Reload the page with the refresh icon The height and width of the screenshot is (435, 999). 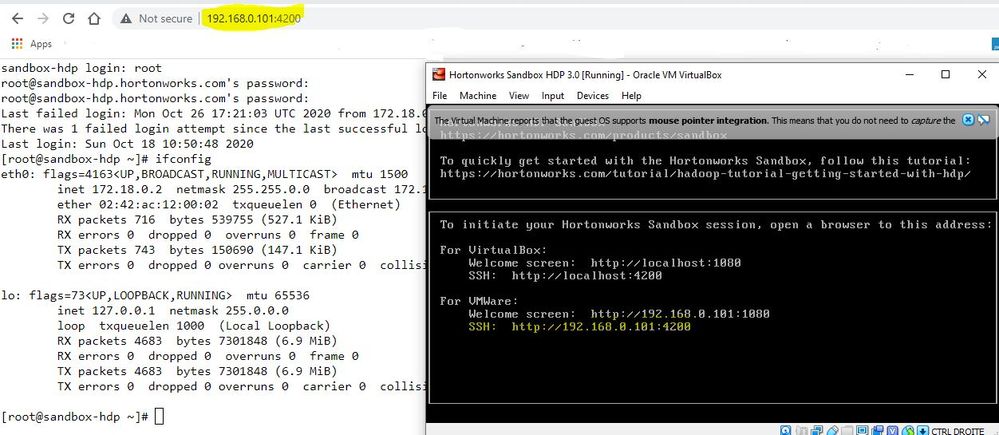69,18
